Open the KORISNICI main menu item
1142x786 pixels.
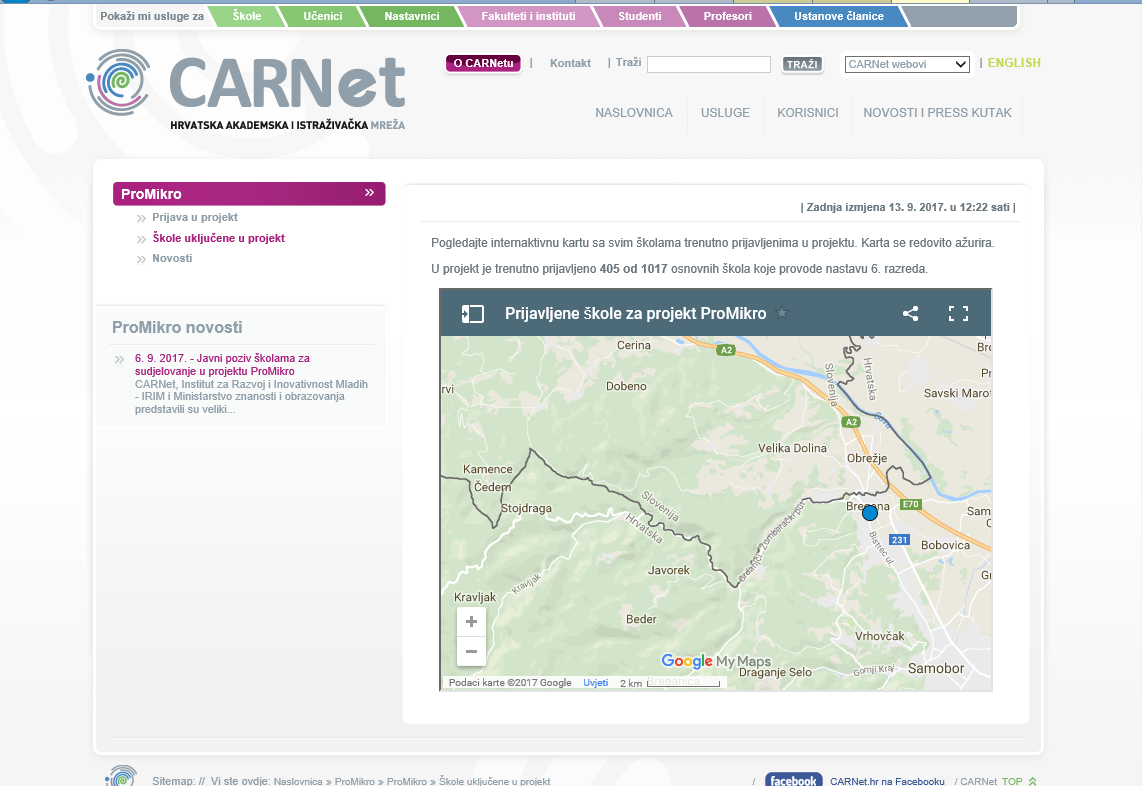808,113
